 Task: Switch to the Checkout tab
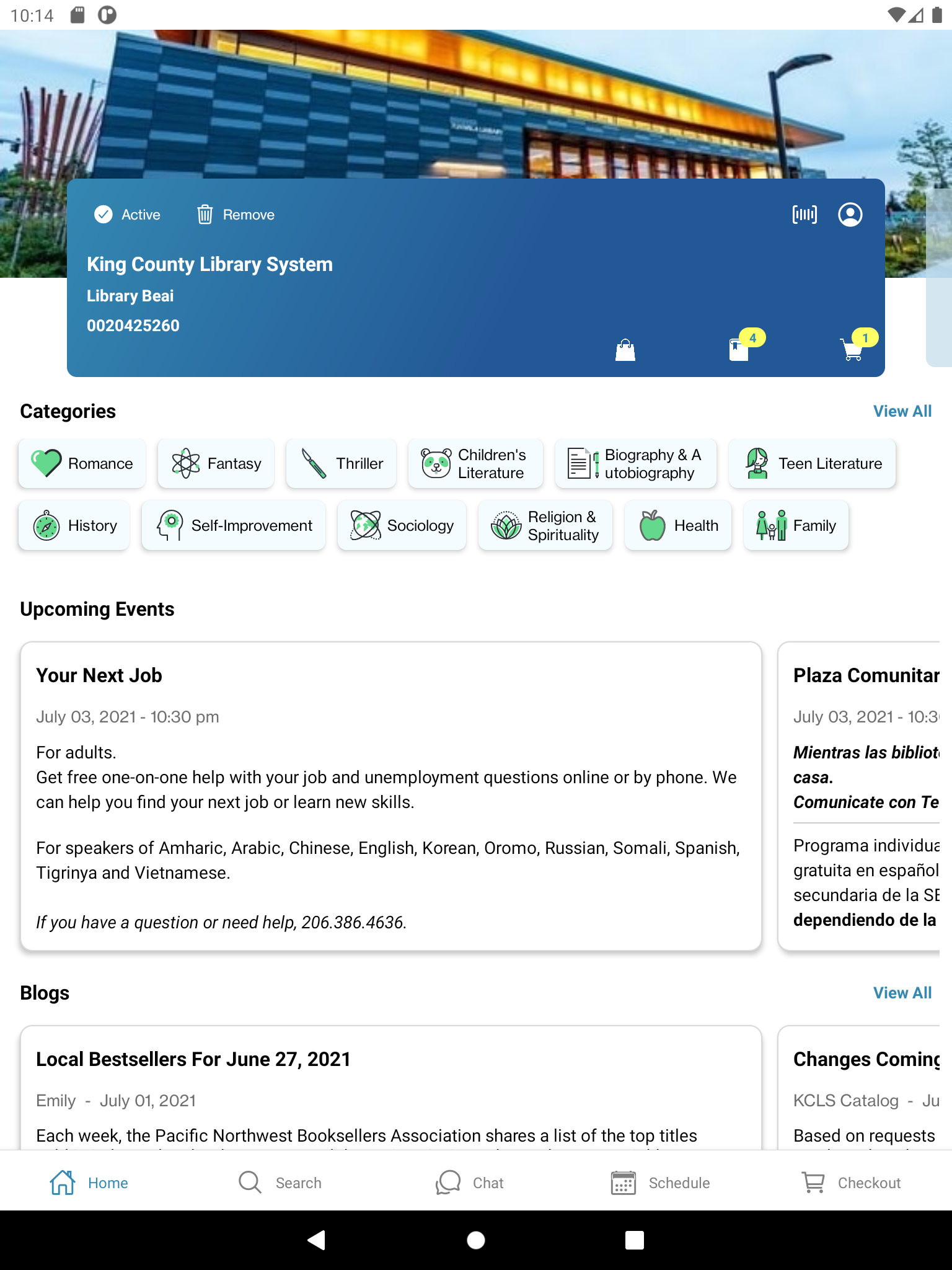[x=851, y=1183]
